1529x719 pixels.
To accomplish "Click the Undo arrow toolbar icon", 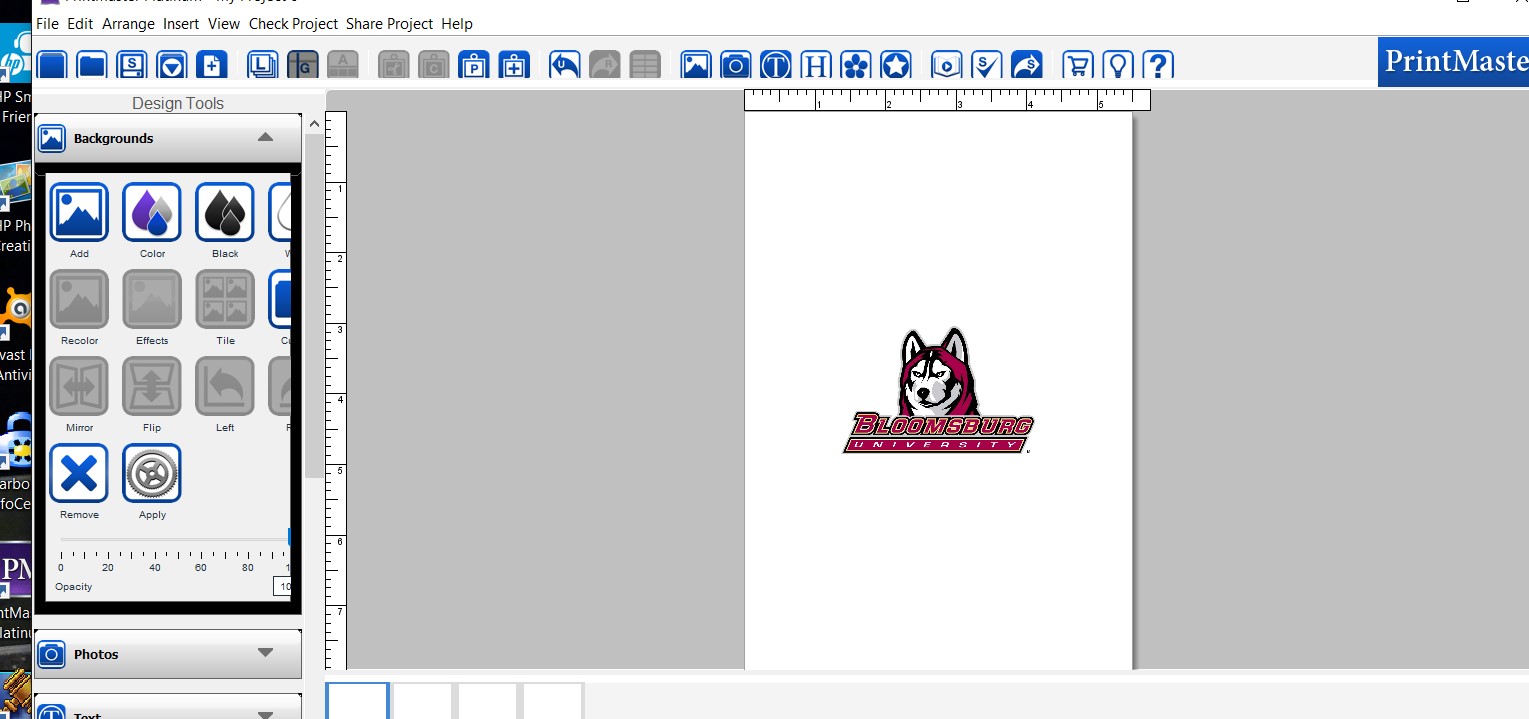I will coord(565,65).
